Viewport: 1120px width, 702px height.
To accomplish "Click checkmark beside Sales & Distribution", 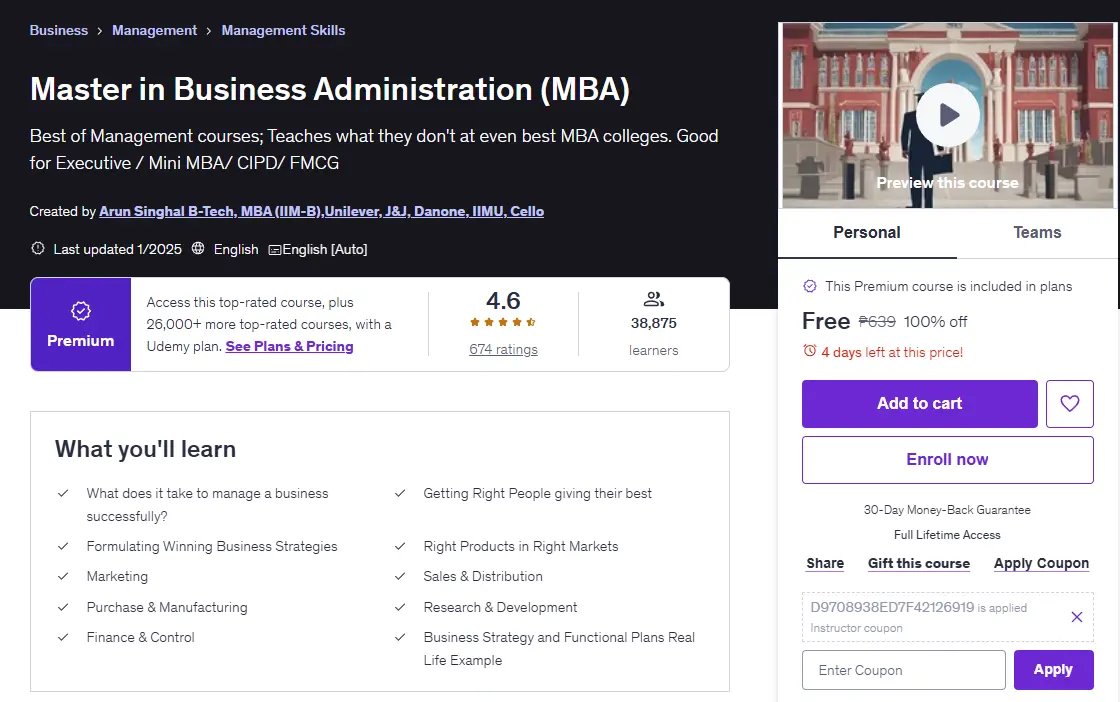I will pos(400,576).
